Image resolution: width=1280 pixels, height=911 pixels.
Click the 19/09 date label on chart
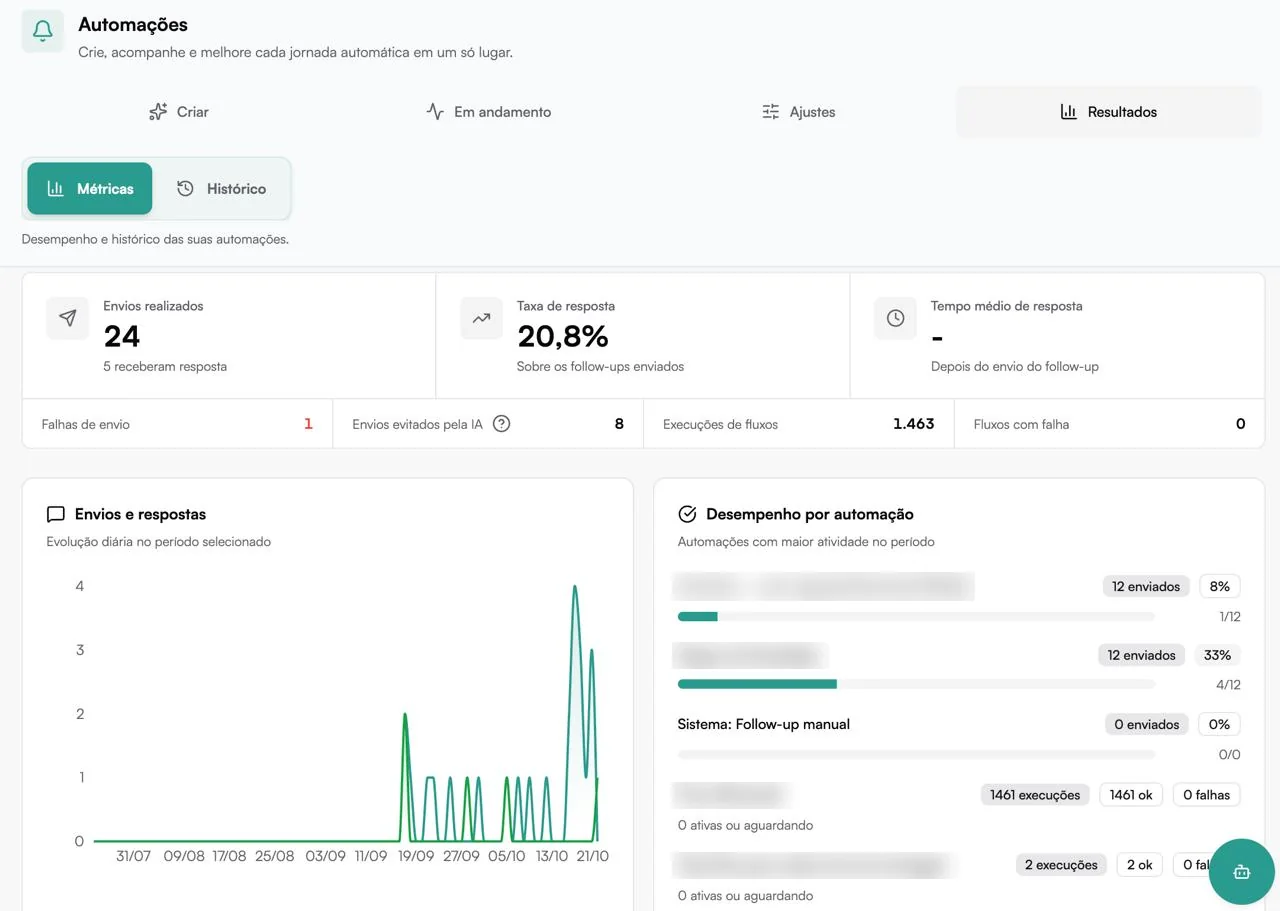pos(416,857)
